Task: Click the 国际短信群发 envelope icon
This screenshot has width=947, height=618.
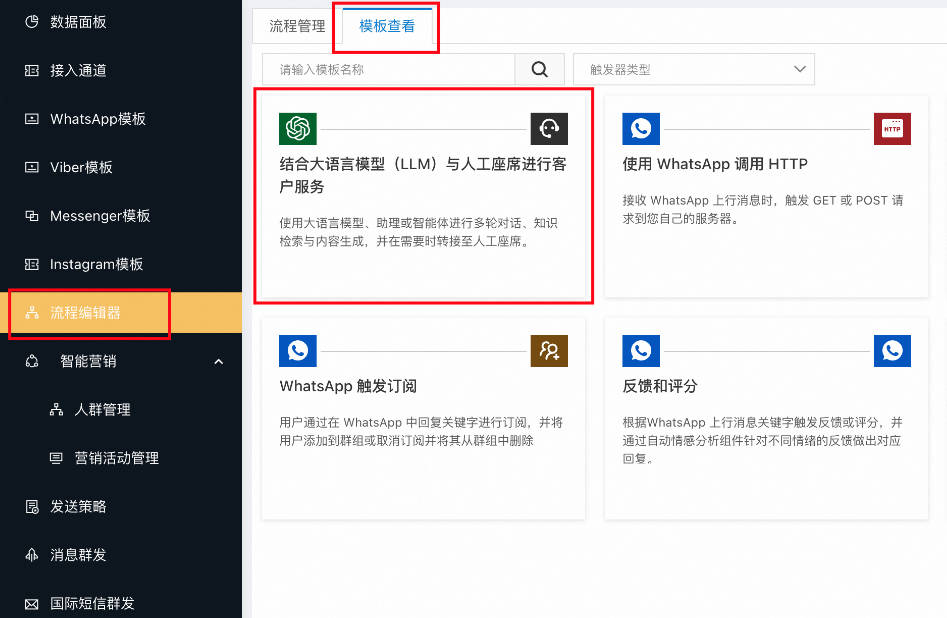Action: (31, 604)
